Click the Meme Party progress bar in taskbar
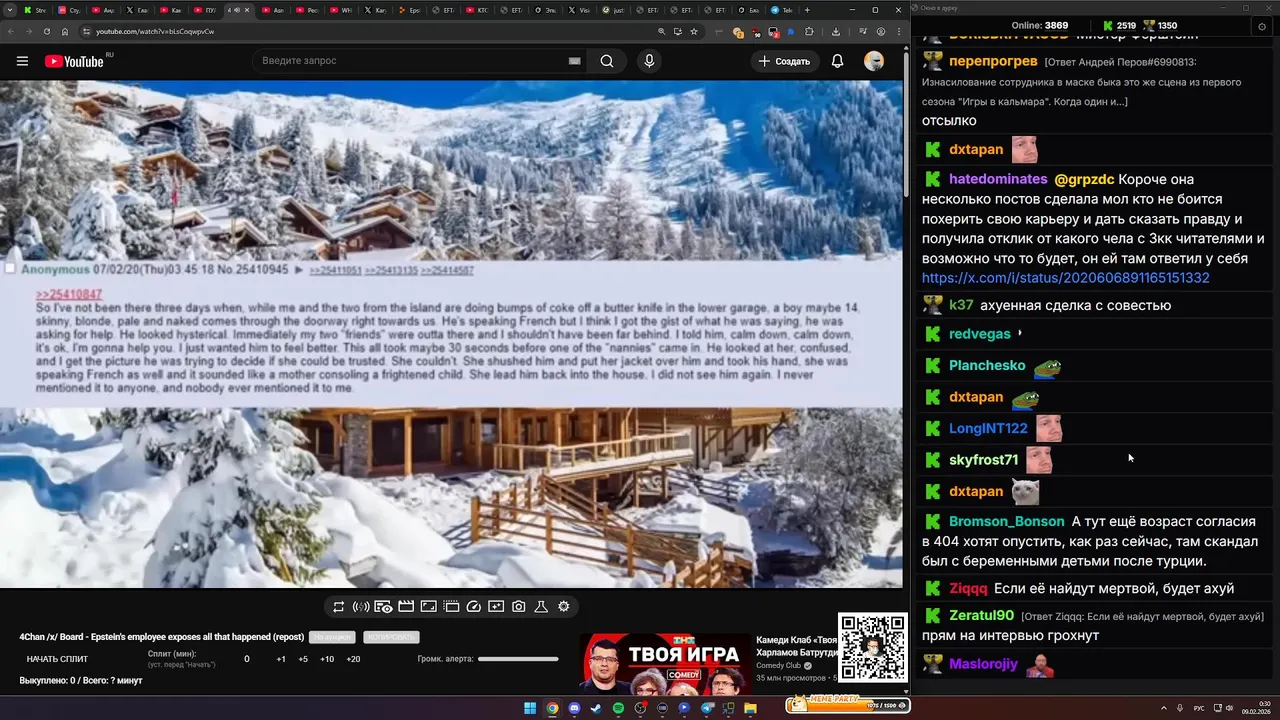 click(846, 706)
